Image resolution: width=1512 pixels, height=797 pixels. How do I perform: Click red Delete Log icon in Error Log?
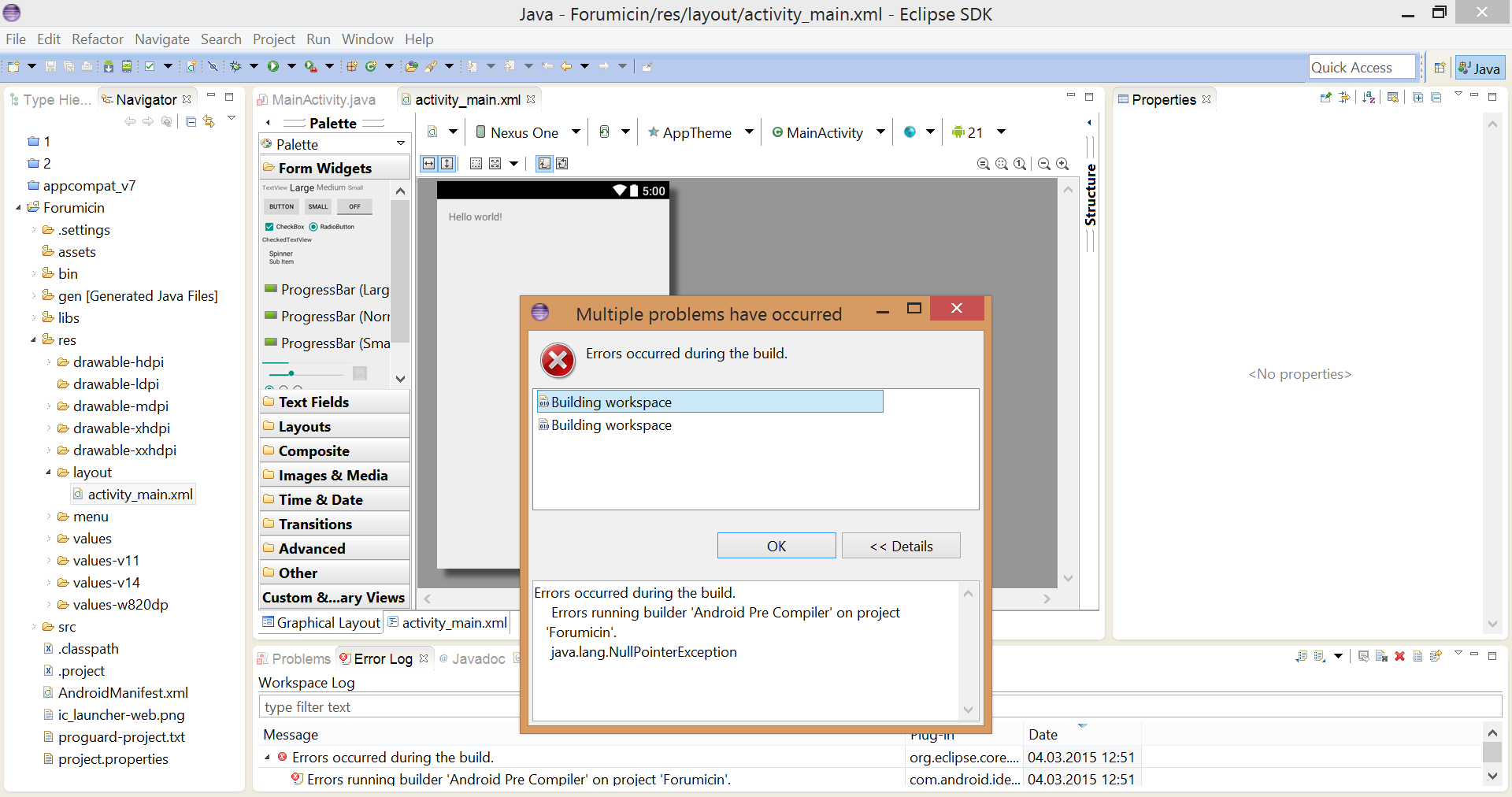tap(1399, 656)
